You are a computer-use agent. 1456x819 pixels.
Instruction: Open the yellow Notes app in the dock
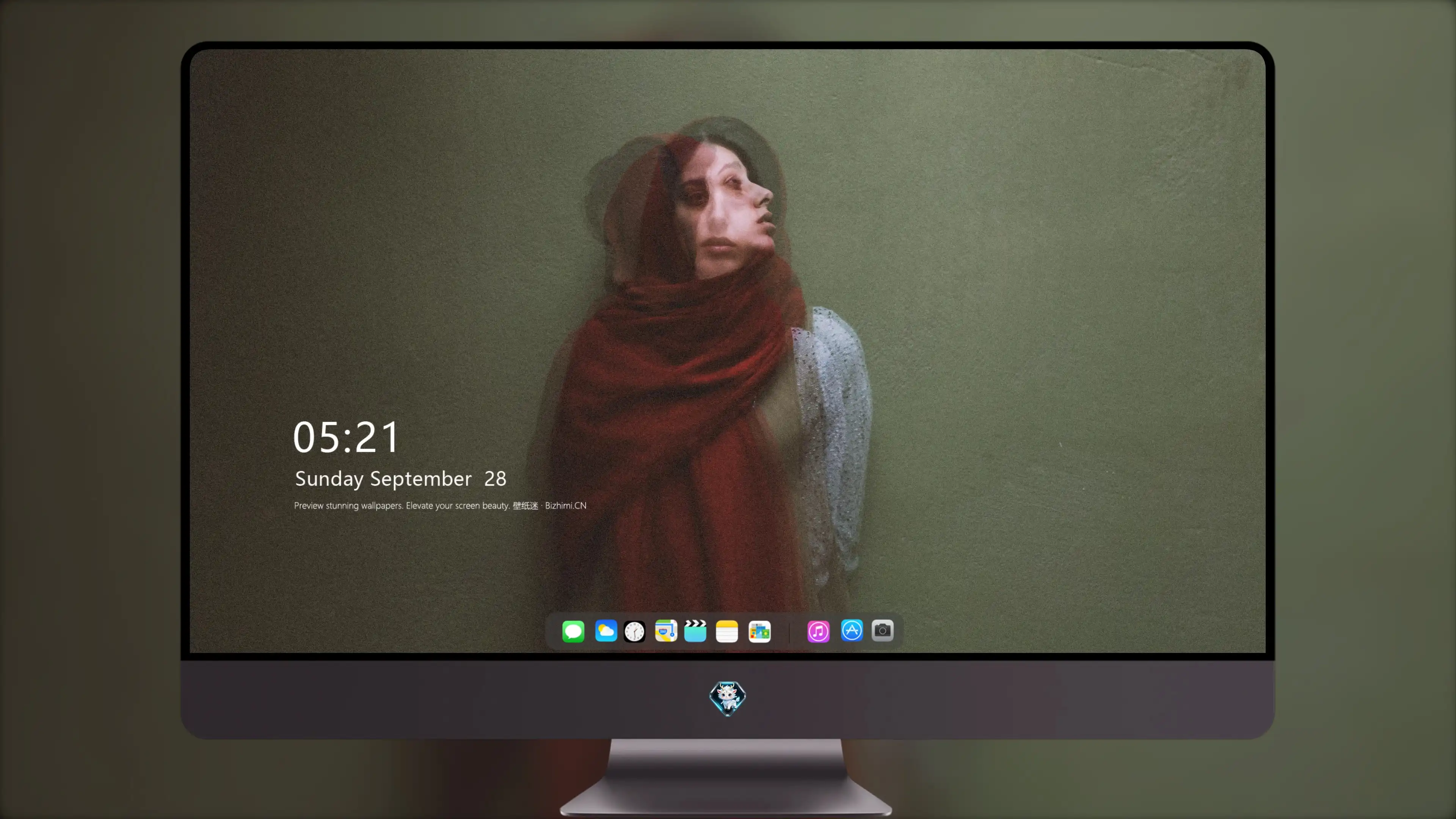pos(727,631)
